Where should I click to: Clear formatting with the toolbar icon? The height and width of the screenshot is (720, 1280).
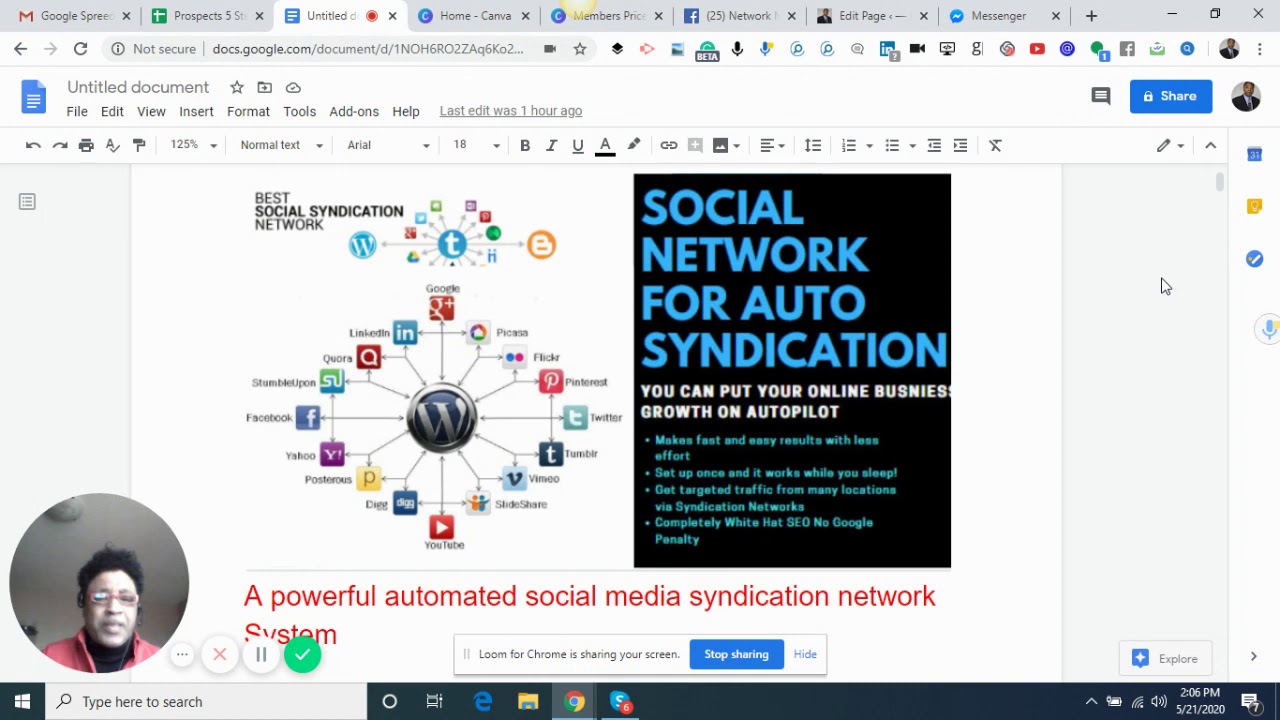click(x=995, y=145)
